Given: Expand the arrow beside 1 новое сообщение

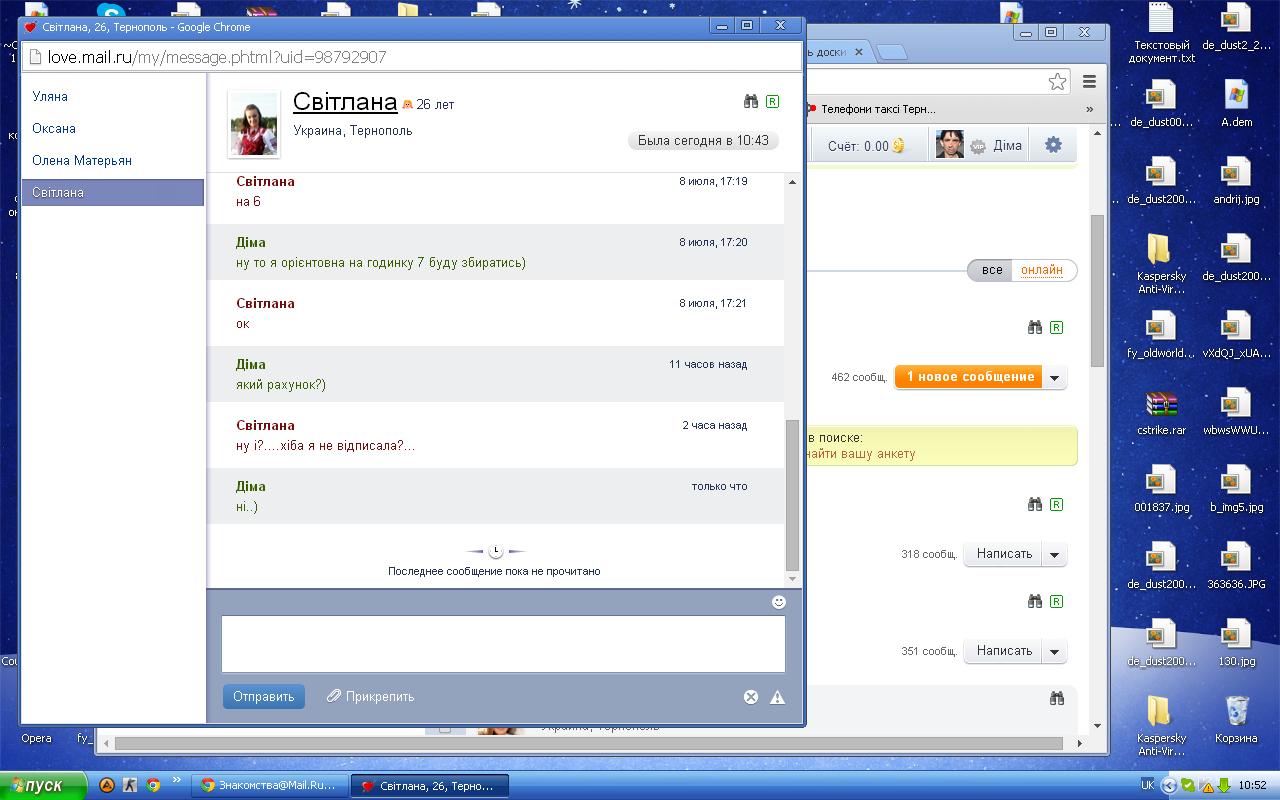Looking at the screenshot, I should click(x=1054, y=377).
